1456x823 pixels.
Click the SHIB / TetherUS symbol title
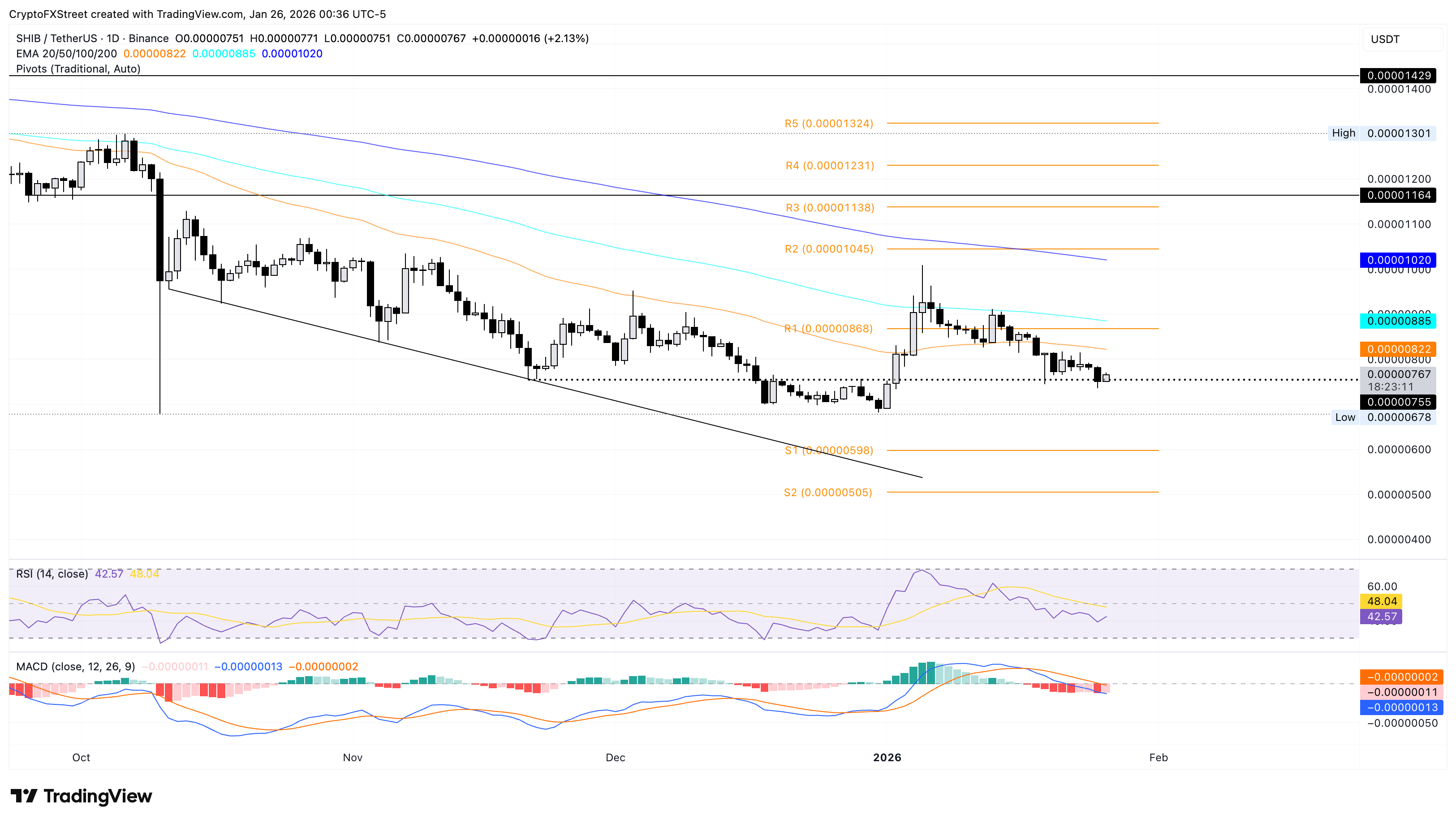coord(56,39)
